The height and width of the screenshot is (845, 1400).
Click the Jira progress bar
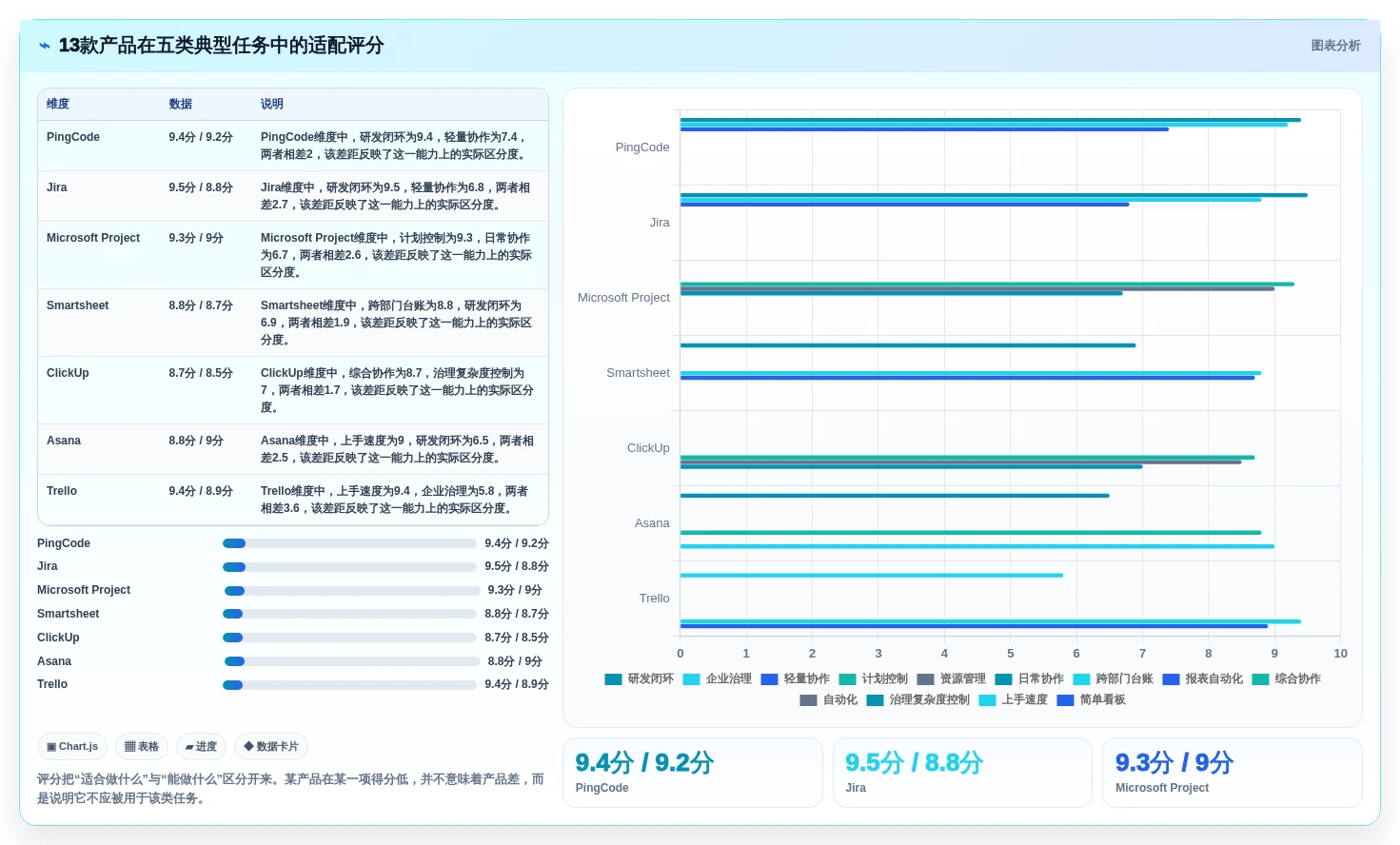349,566
